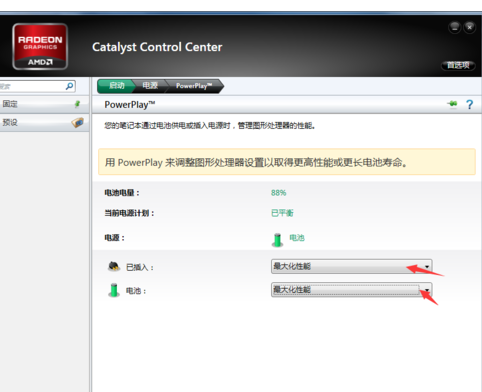Select the PowerPlay breadcrumb tab

(x=194, y=86)
